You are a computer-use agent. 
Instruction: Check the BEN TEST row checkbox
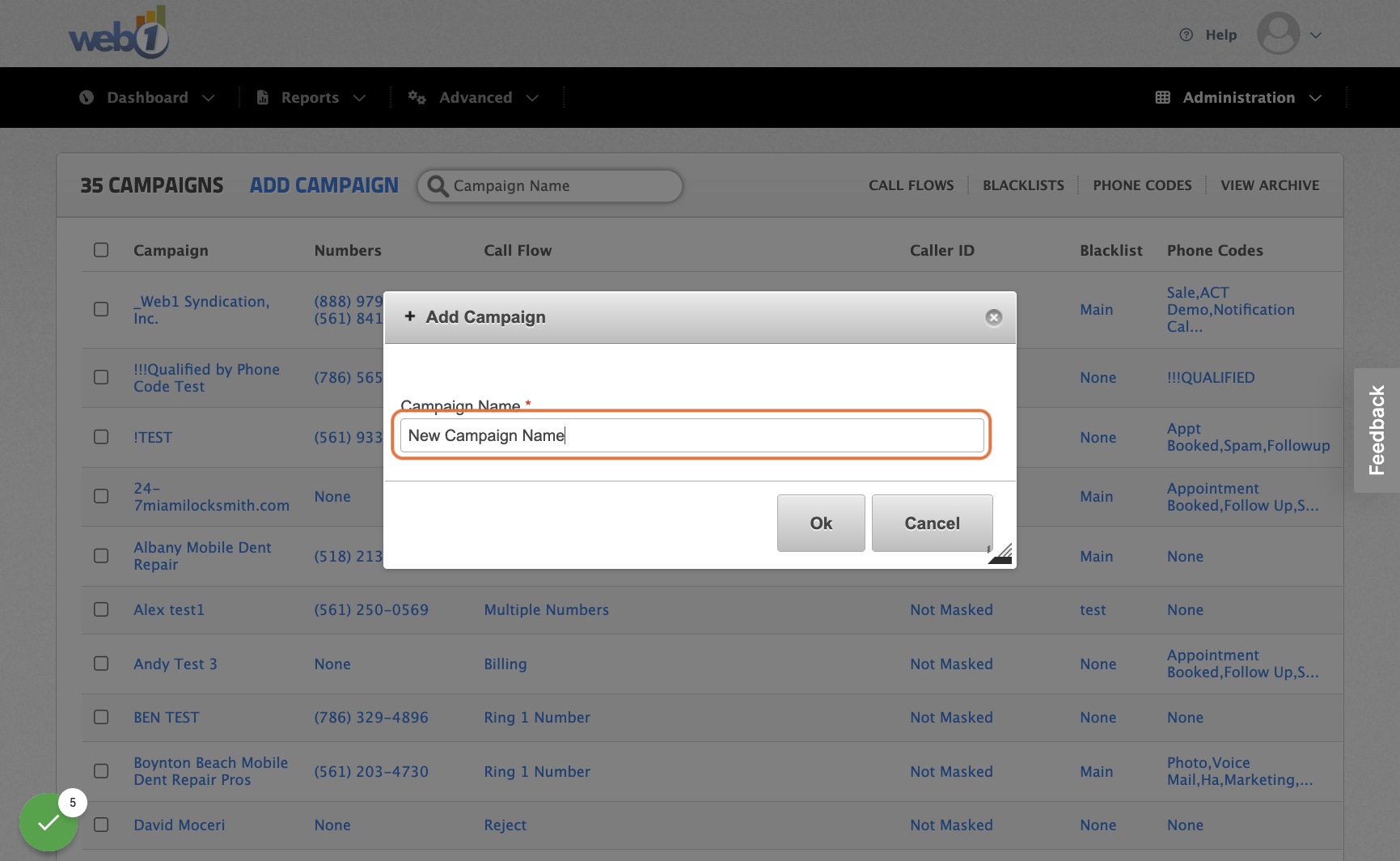click(101, 717)
